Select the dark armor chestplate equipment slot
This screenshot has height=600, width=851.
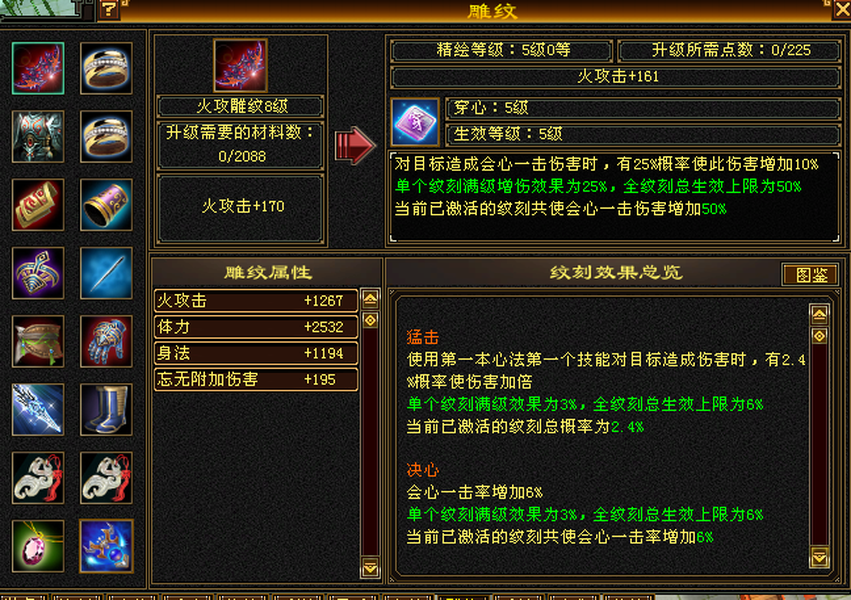coord(38,137)
